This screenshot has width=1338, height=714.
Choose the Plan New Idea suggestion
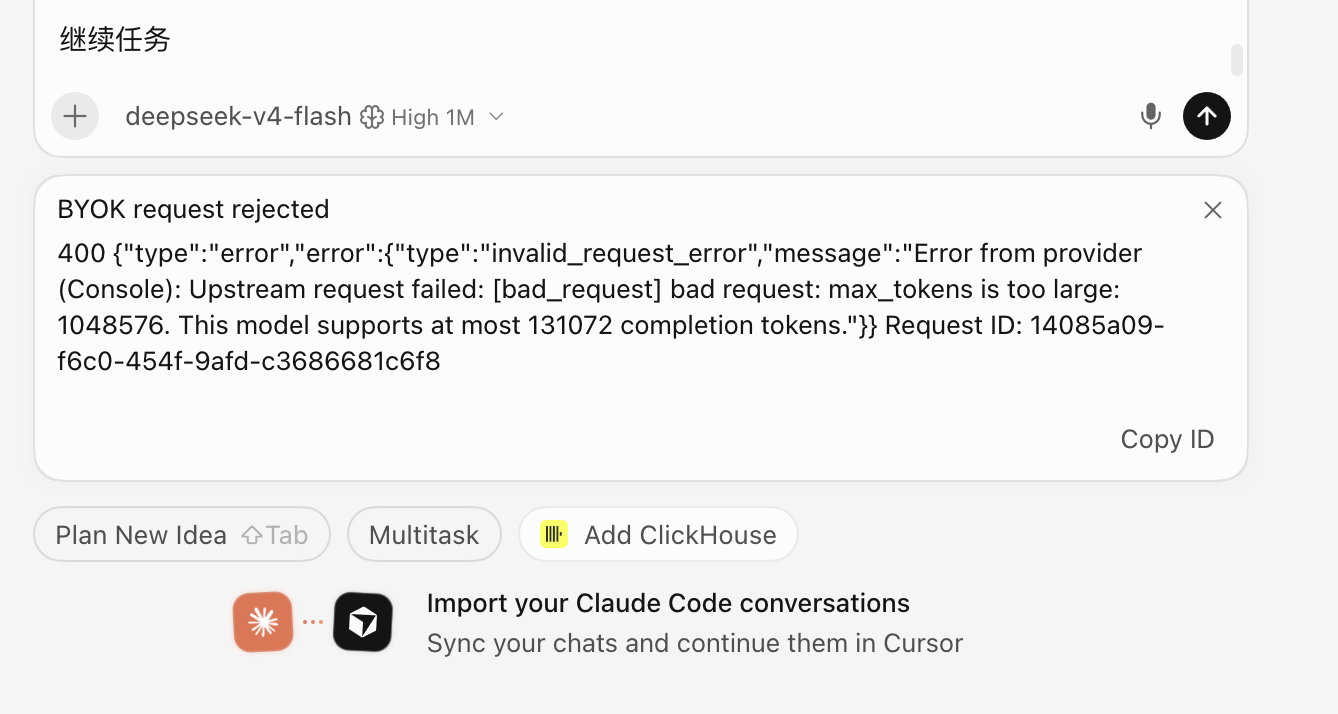click(x=182, y=535)
